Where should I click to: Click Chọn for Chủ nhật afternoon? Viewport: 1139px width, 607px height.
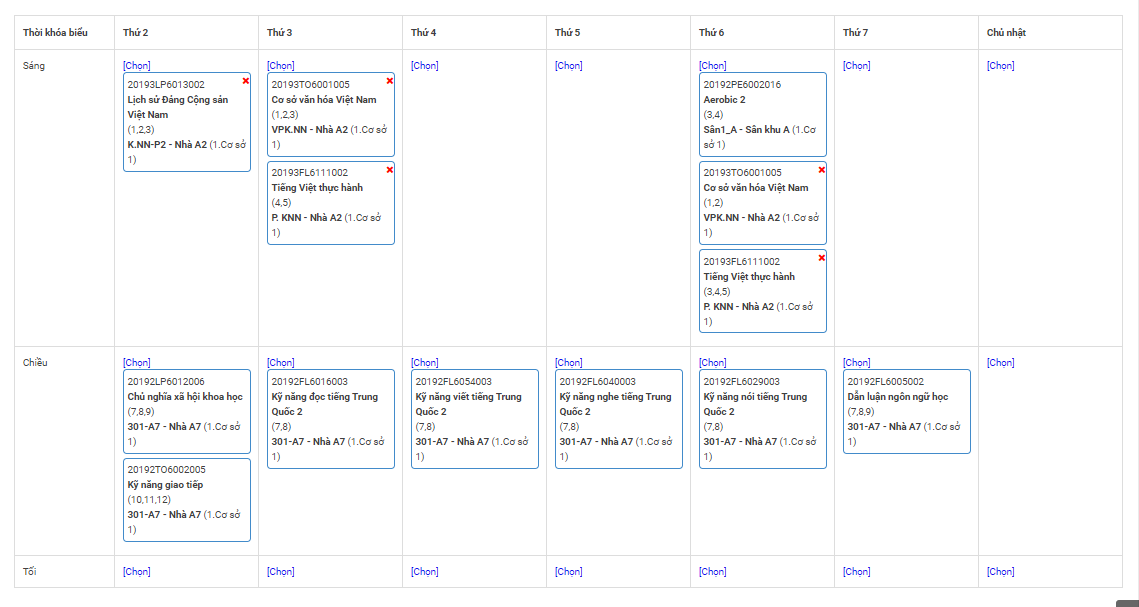point(1001,363)
